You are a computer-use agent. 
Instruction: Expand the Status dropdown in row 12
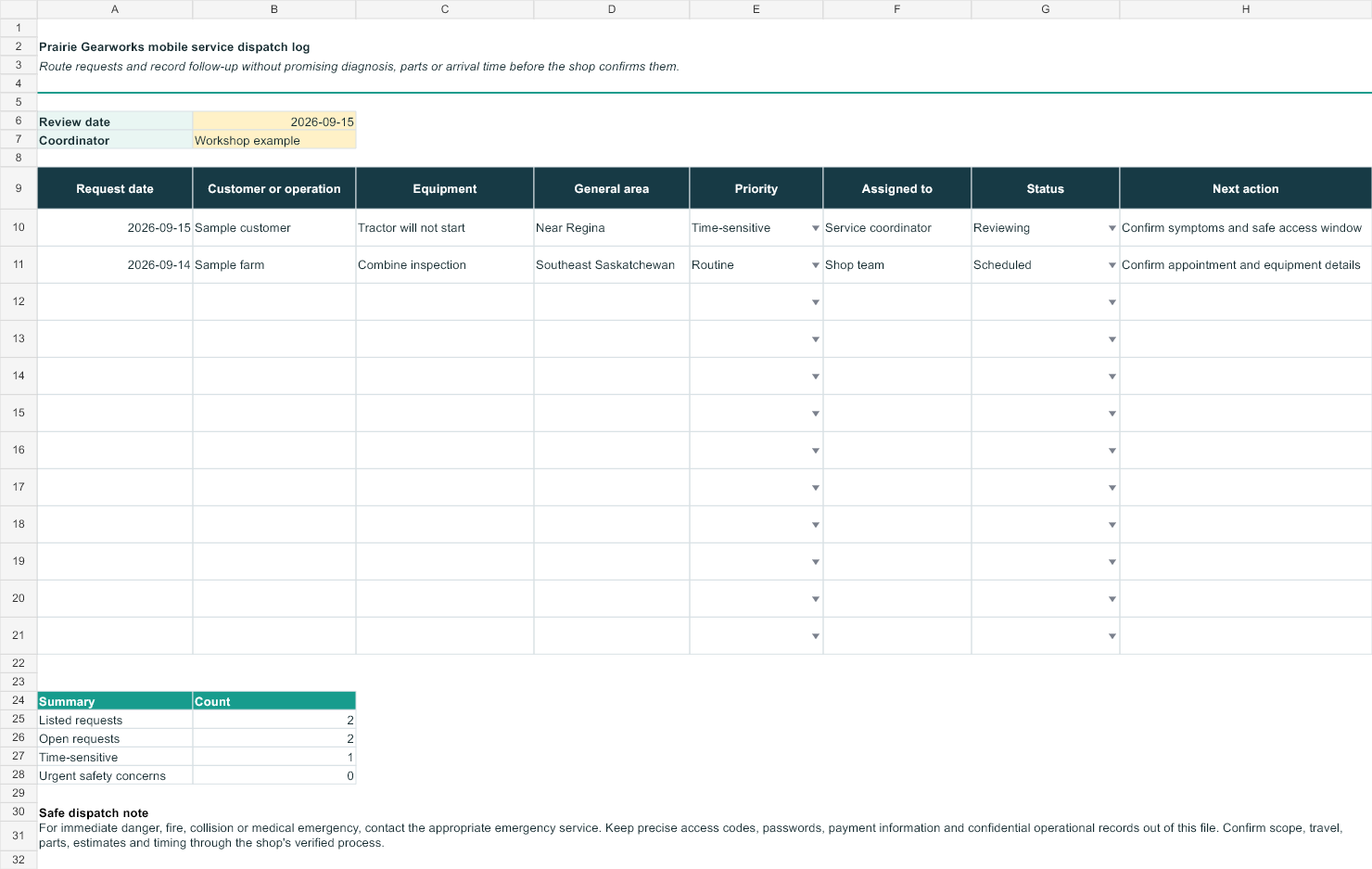coord(1112,302)
